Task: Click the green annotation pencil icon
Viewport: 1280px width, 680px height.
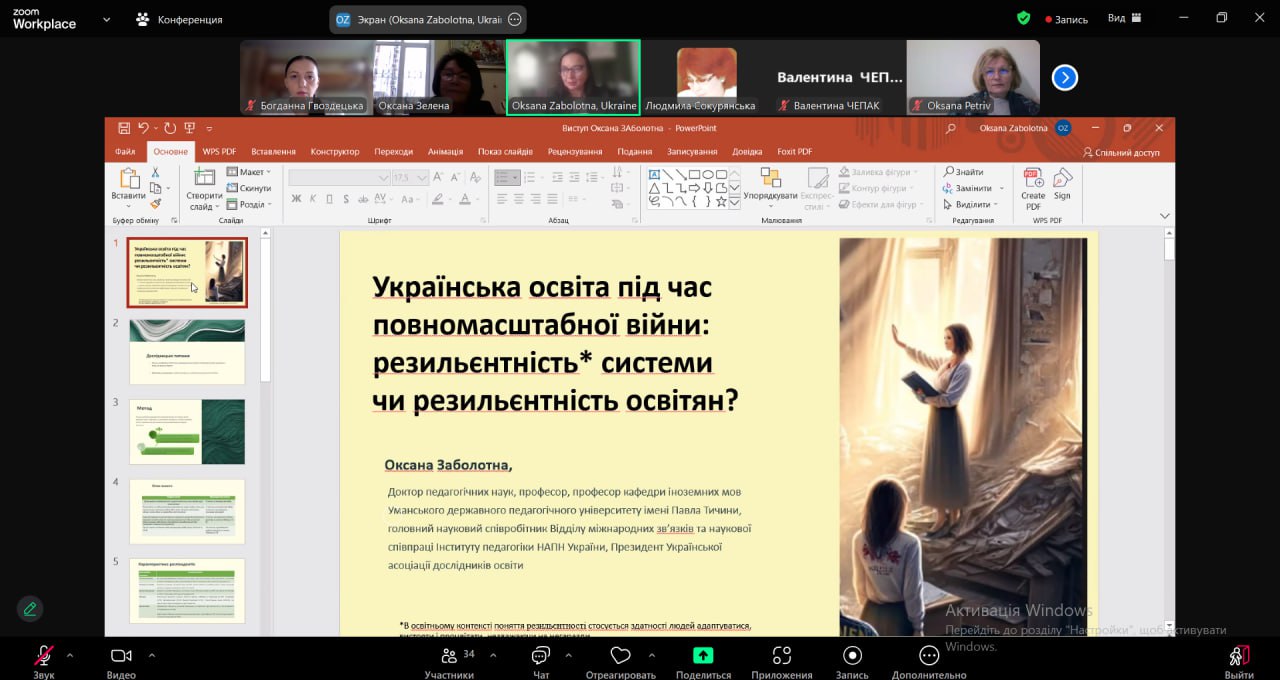Action: (x=30, y=608)
